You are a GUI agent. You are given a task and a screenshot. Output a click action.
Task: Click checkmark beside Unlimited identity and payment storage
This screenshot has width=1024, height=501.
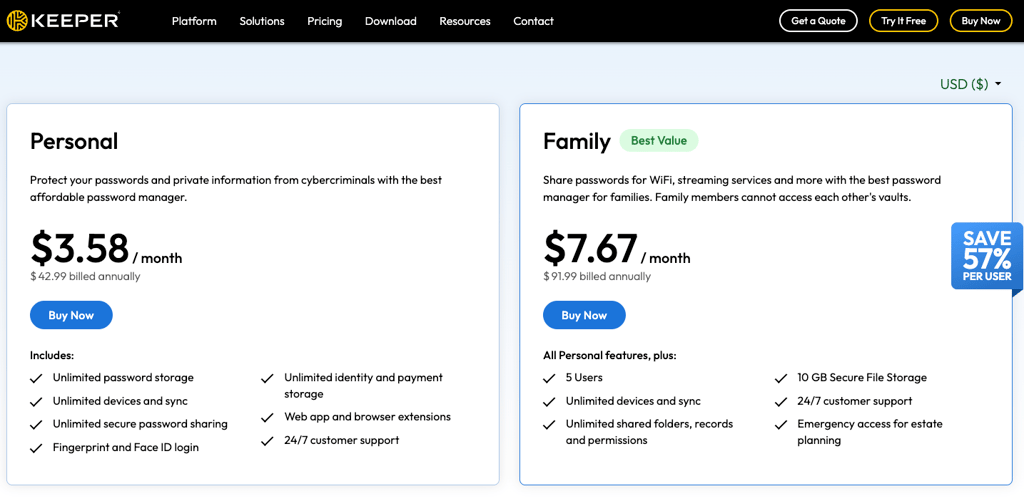coord(267,378)
